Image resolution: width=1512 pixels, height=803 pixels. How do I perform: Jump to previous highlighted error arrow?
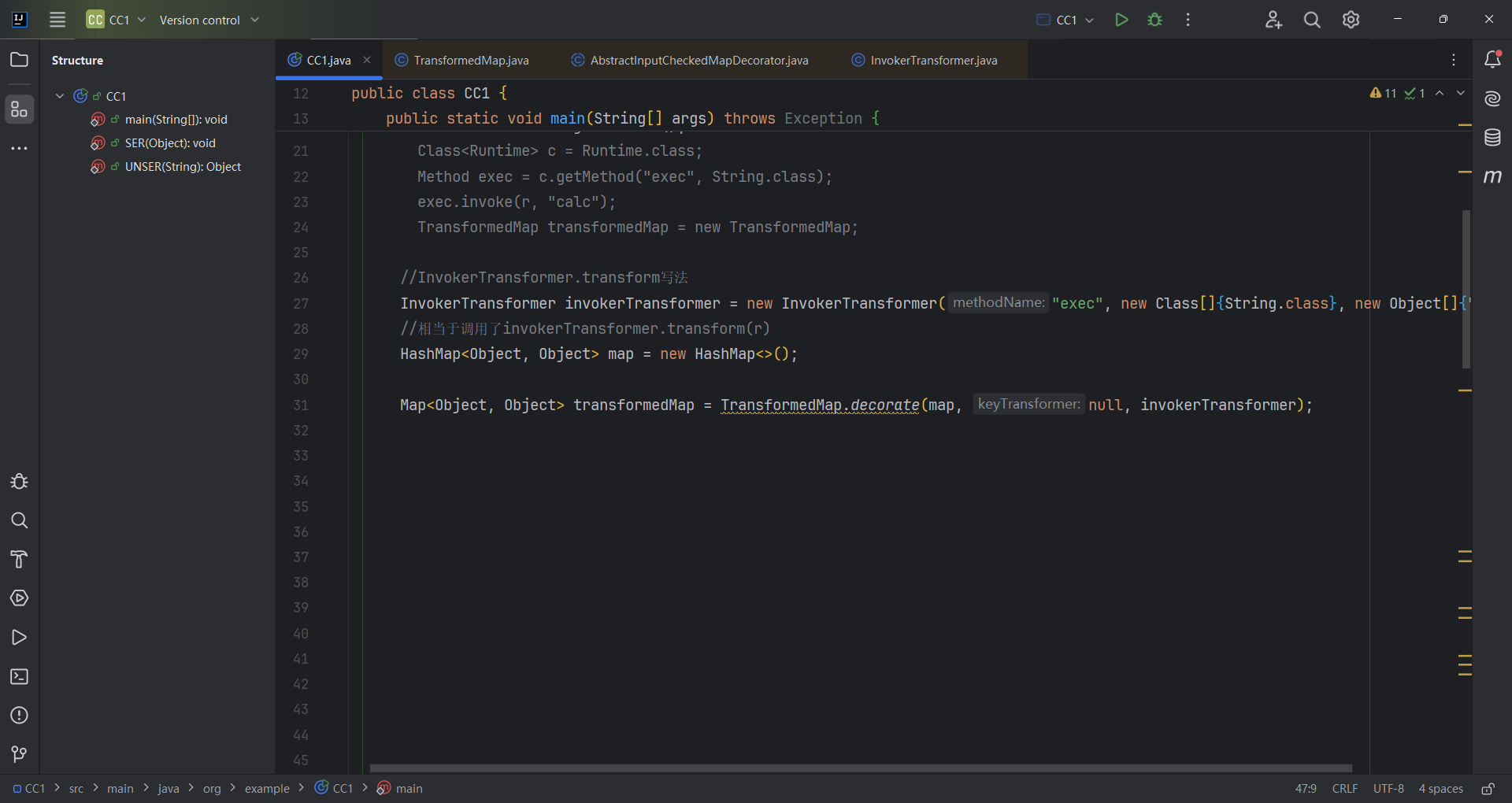[x=1440, y=93]
